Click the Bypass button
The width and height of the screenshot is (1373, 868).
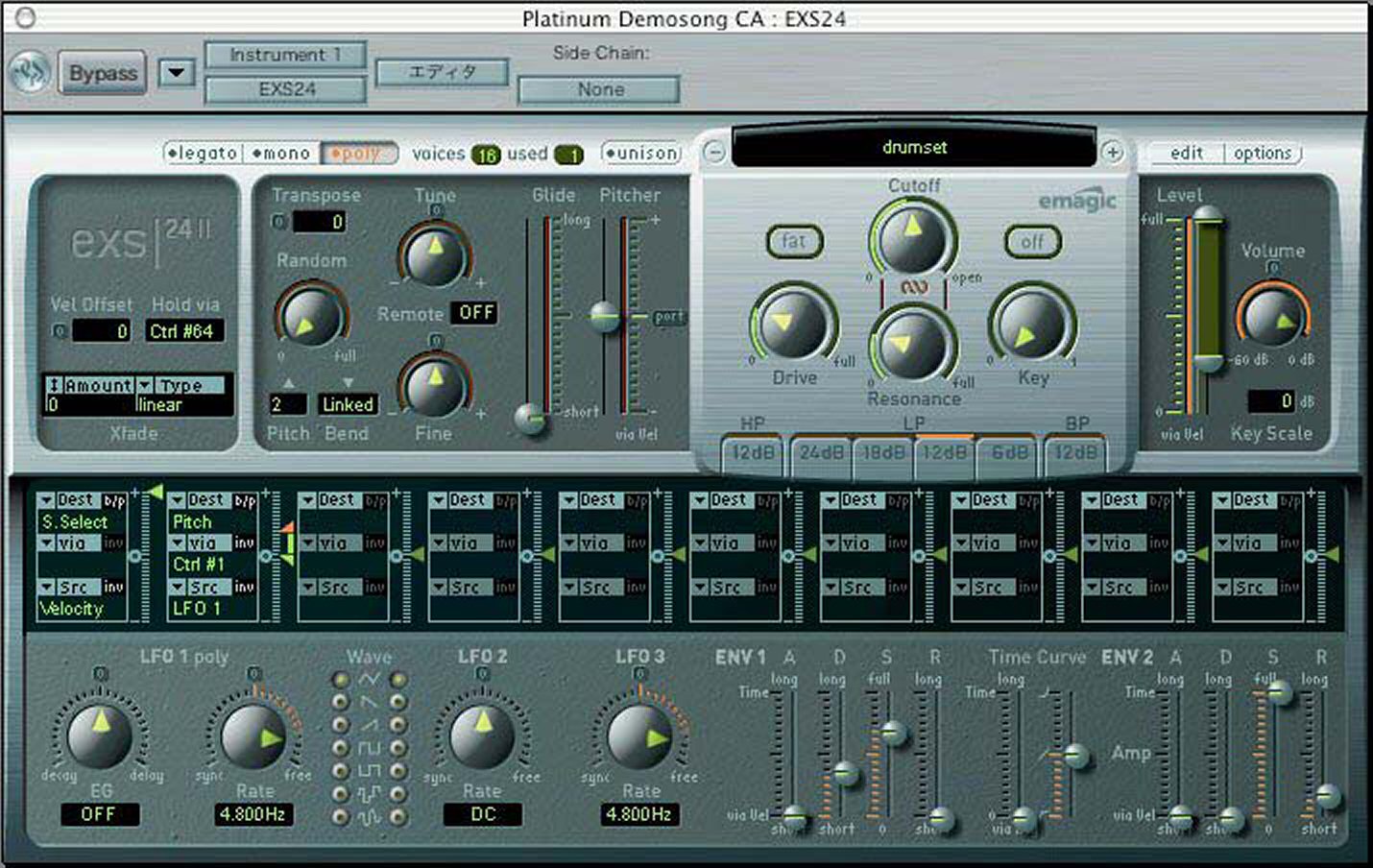pos(103,73)
